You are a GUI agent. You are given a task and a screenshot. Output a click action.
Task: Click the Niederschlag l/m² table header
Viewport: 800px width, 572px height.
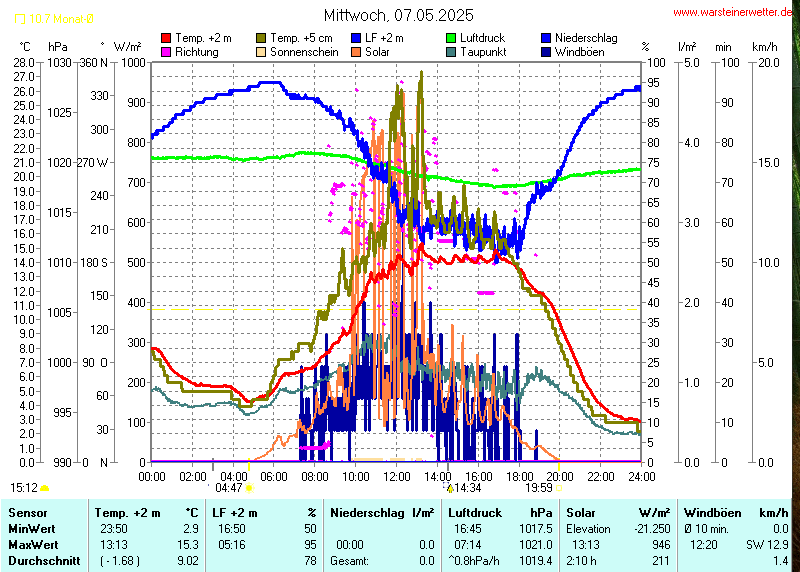click(x=382, y=513)
